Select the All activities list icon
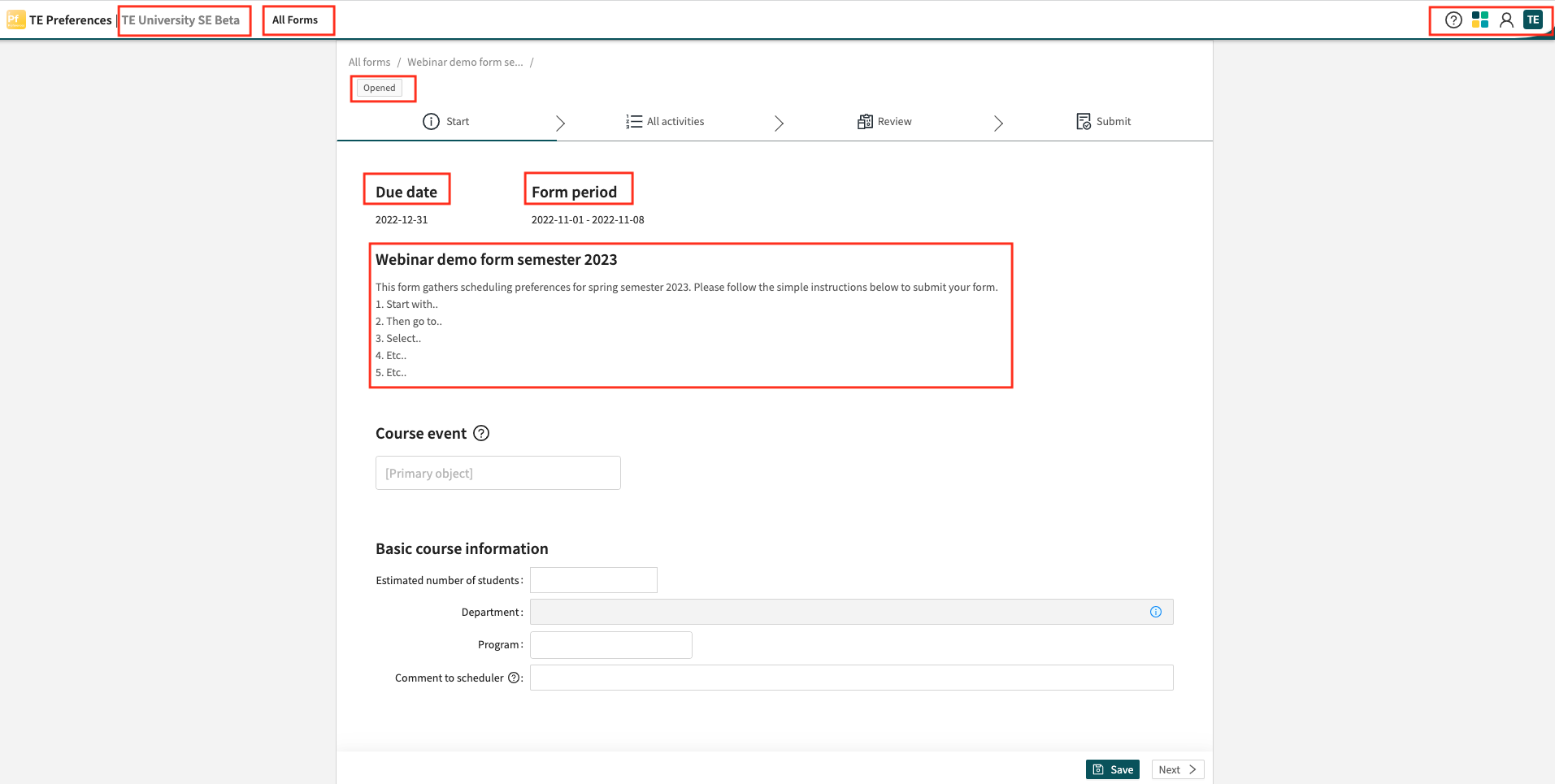Screen dimensions: 1555x784 pos(632,121)
